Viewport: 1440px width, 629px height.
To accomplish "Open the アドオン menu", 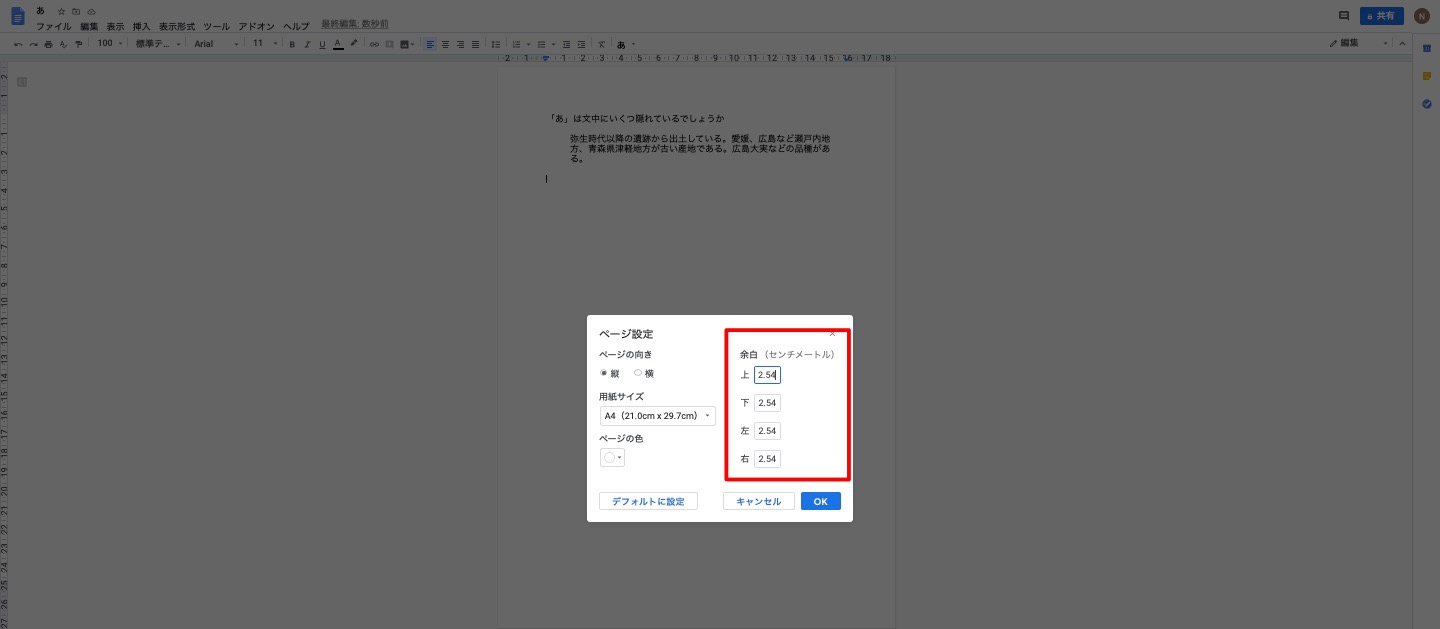I will point(257,25).
